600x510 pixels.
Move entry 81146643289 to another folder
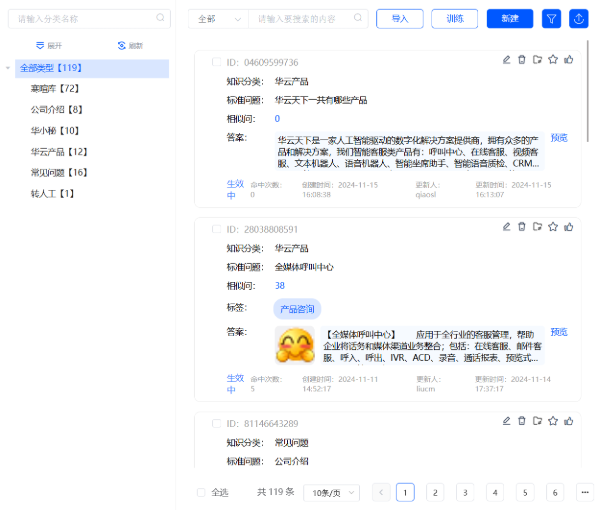(x=538, y=422)
